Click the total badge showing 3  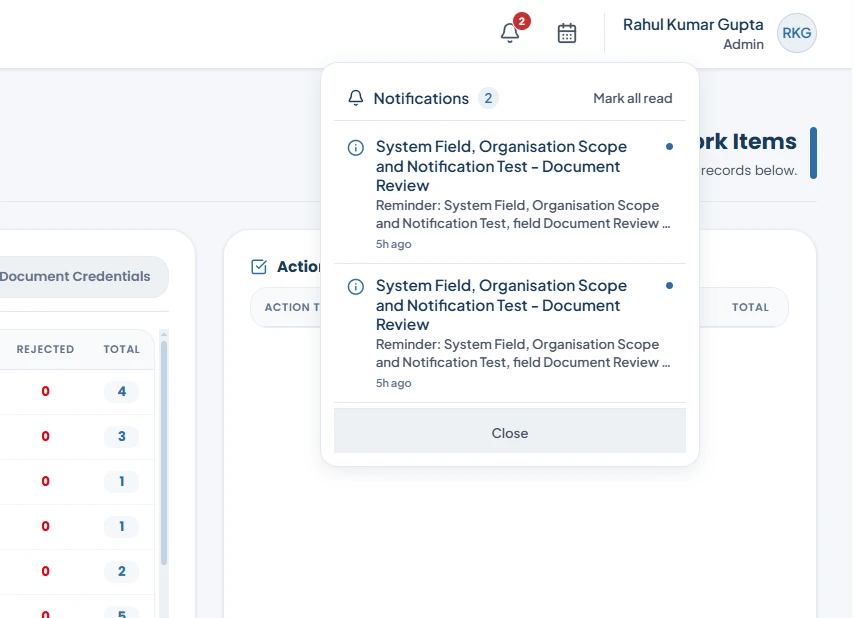coord(122,436)
